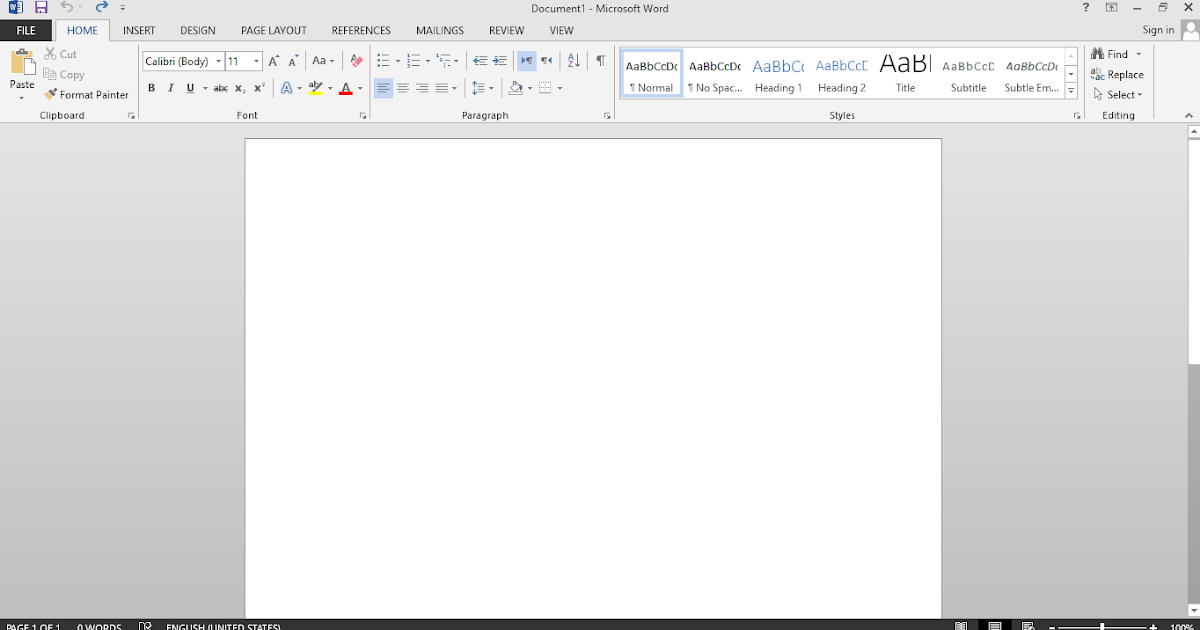This screenshot has width=1200, height=630.
Task: Toggle bold formatting
Action: click(152, 88)
